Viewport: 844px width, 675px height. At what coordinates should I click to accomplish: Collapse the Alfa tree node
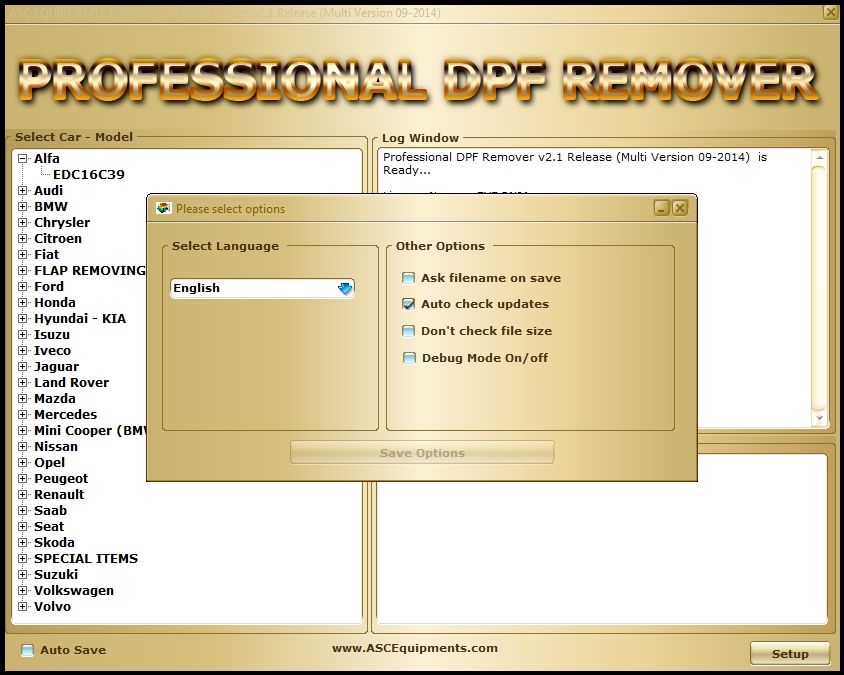tap(22, 159)
